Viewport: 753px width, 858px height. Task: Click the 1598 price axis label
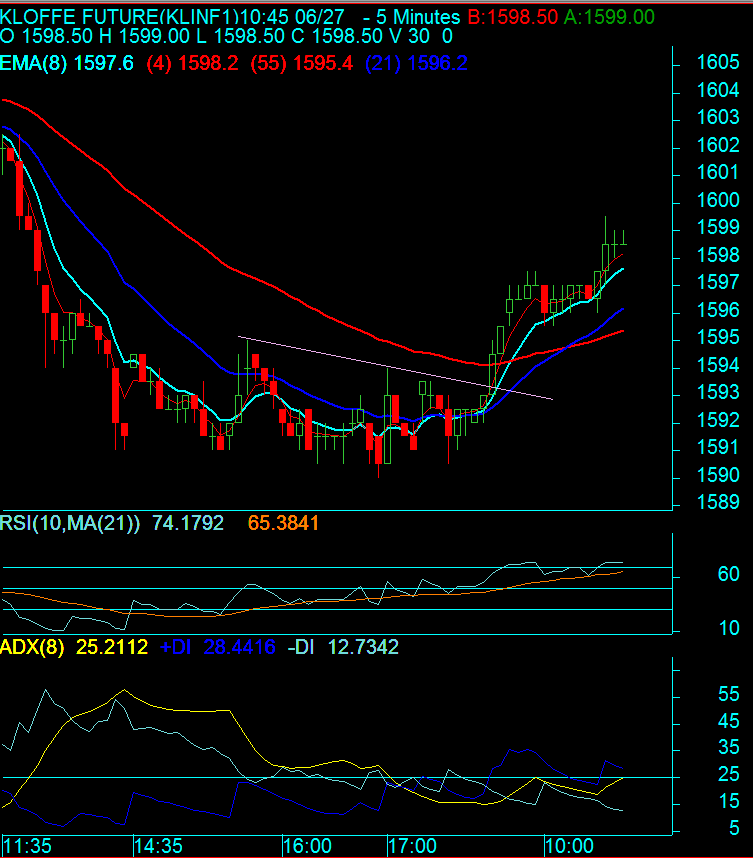(x=718, y=256)
